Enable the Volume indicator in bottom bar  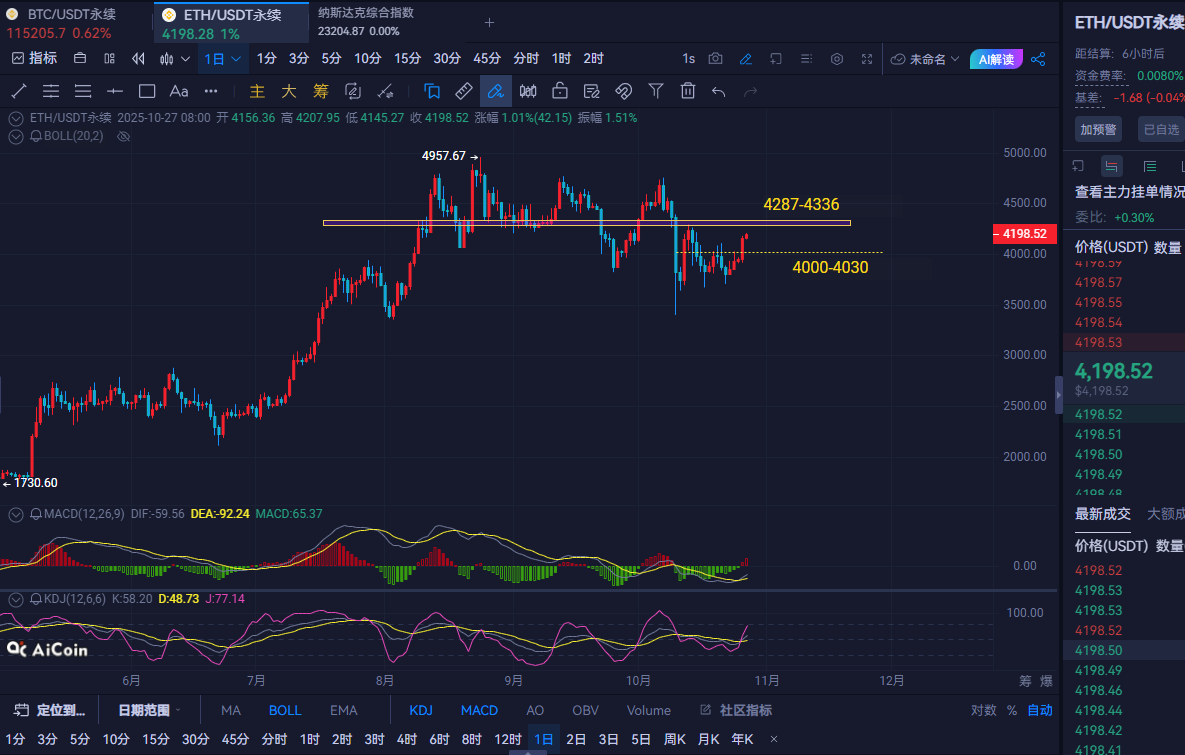point(648,710)
